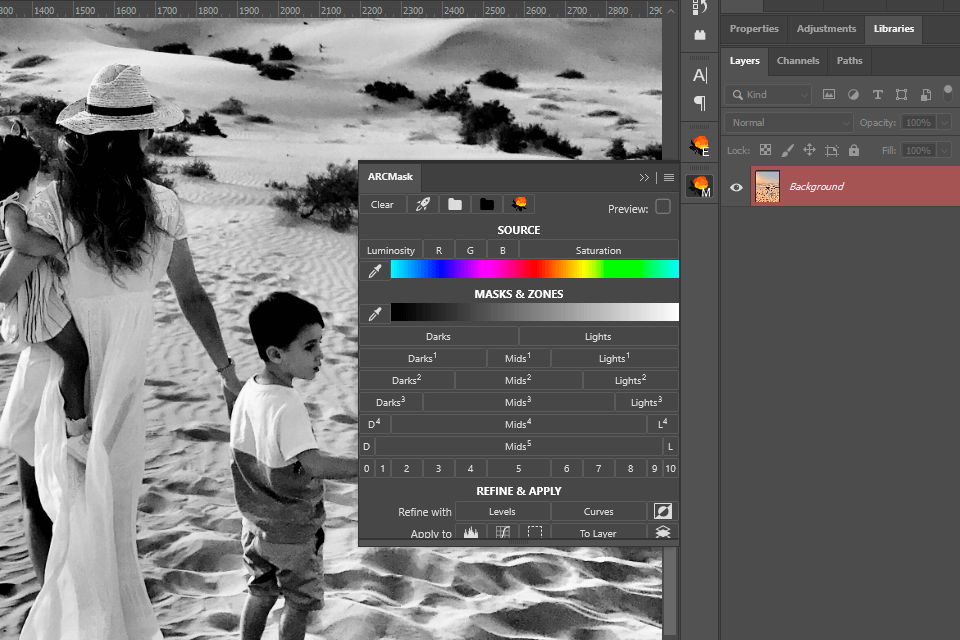Open the Kind layer filter dropdown
960x640 pixels.
[769, 95]
